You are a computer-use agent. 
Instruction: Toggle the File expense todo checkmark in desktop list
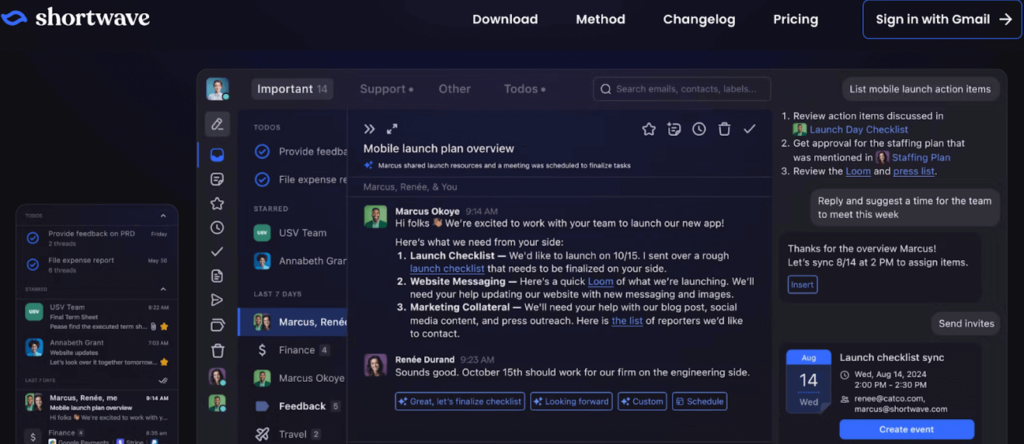[262, 179]
